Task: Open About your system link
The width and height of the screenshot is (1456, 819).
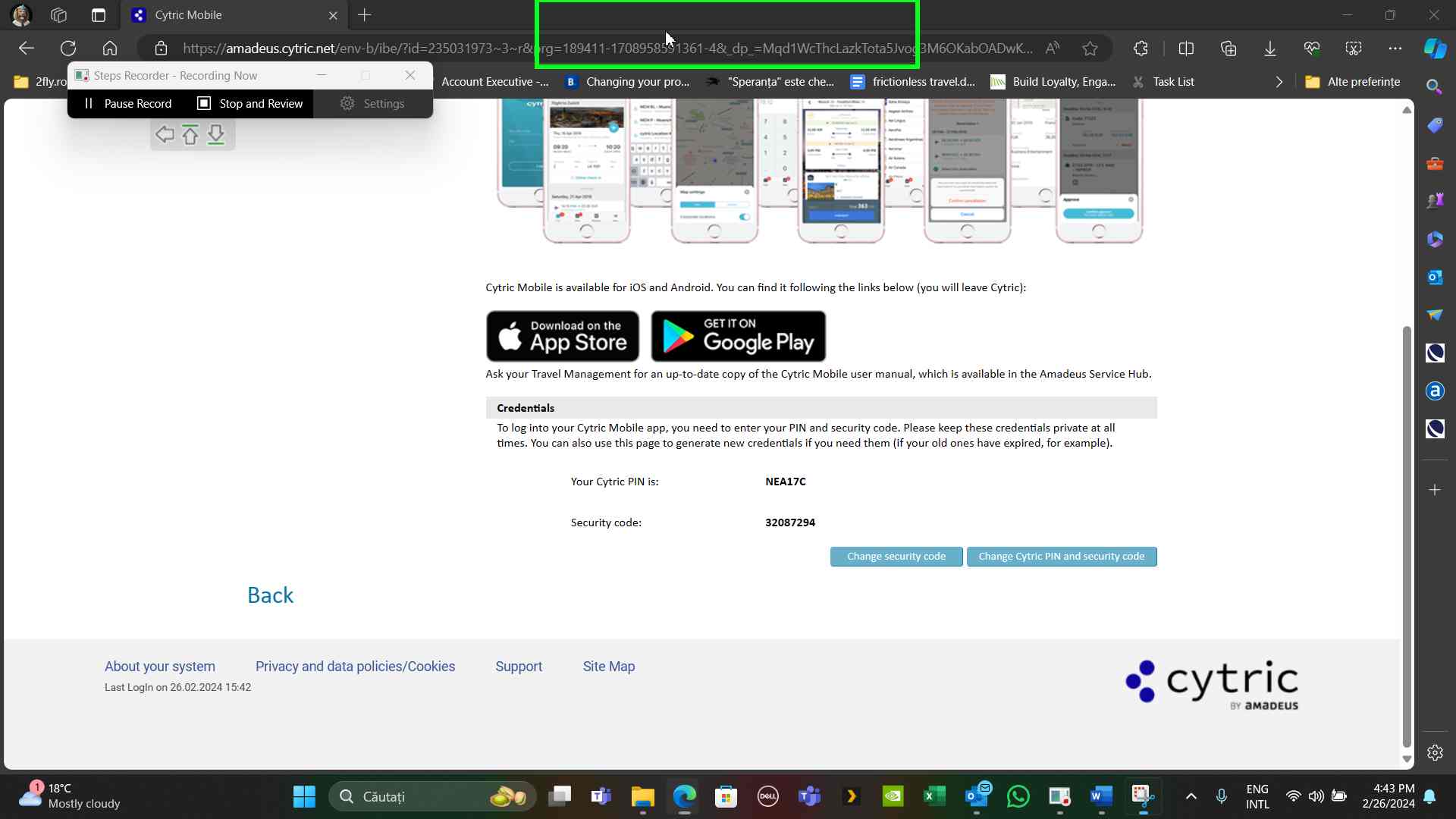Action: (x=160, y=667)
